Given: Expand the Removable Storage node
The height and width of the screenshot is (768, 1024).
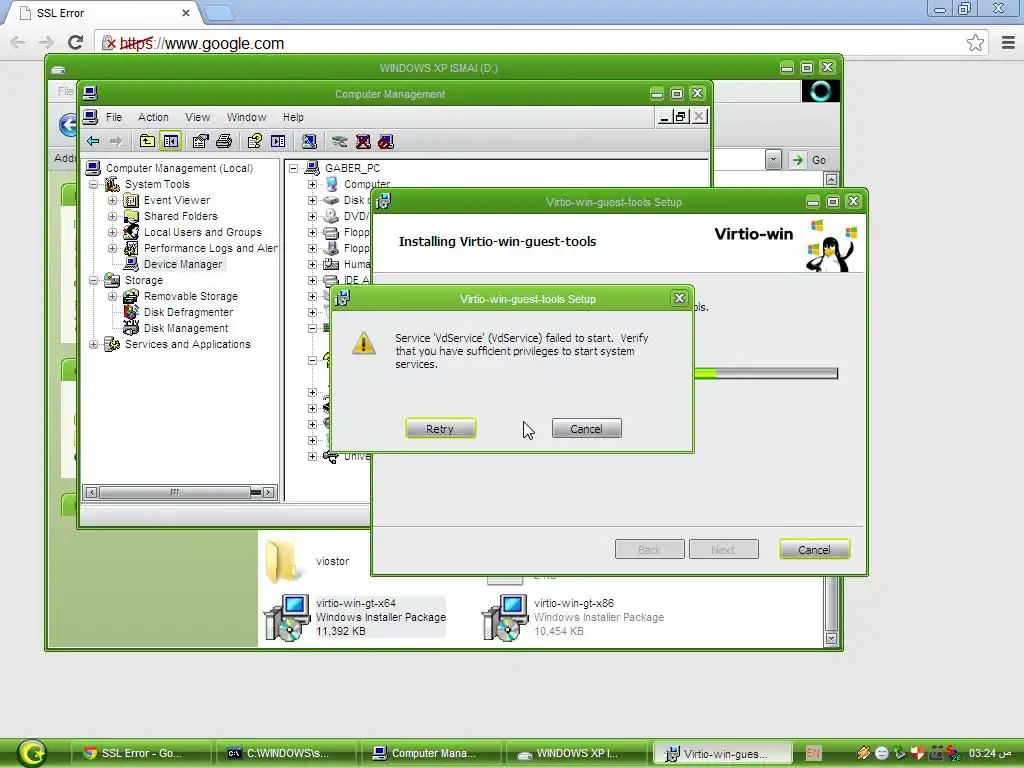Looking at the screenshot, I should click(x=112, y=296).
